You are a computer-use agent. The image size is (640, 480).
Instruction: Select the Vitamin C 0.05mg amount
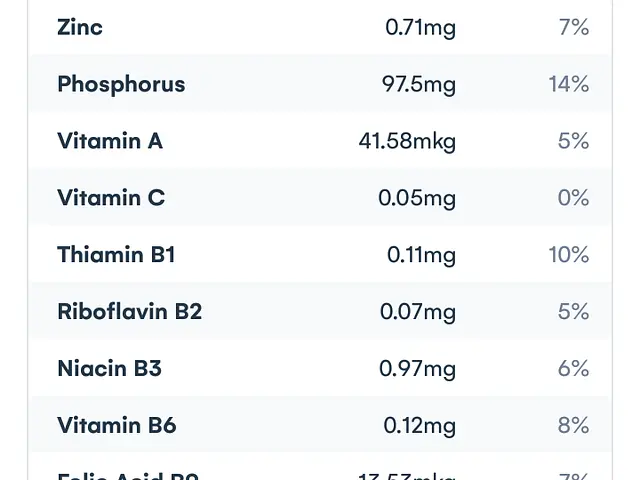(x=417, y=199)
